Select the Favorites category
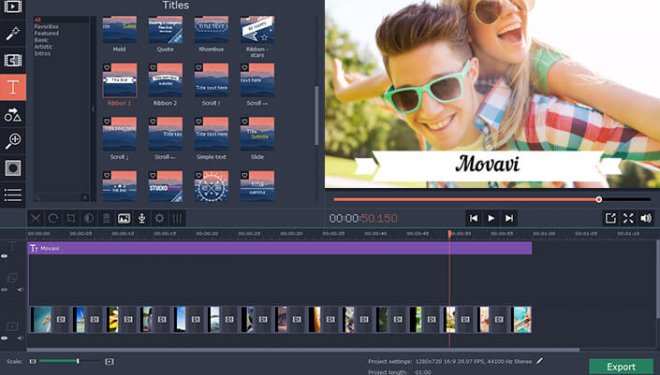This screenshot has height=375, width=660. [x=46, y=27]
